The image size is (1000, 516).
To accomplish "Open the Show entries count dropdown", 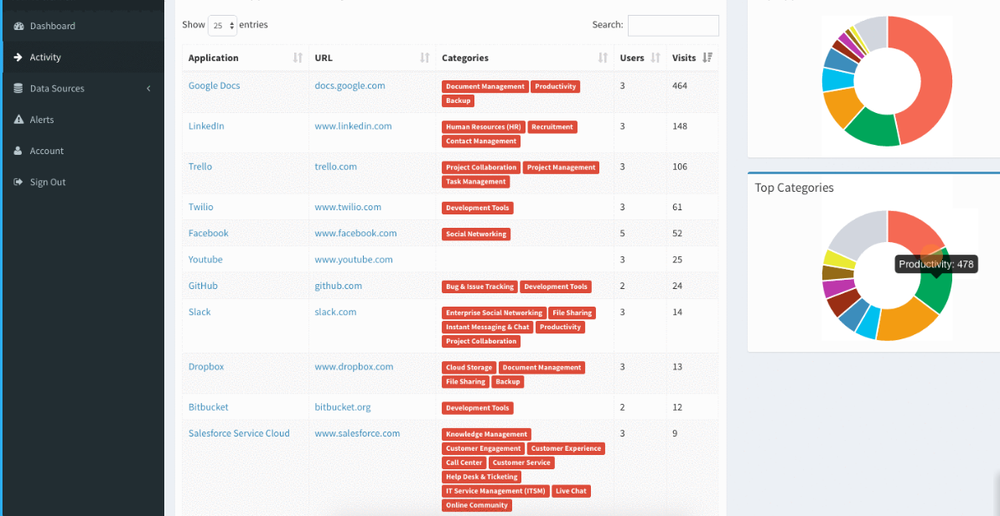I will tap(223, 26).
